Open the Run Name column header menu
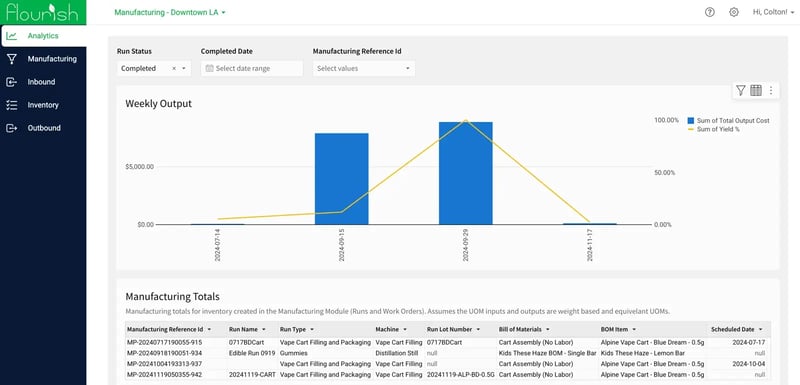800x385 pixels. tap(264, 329)
